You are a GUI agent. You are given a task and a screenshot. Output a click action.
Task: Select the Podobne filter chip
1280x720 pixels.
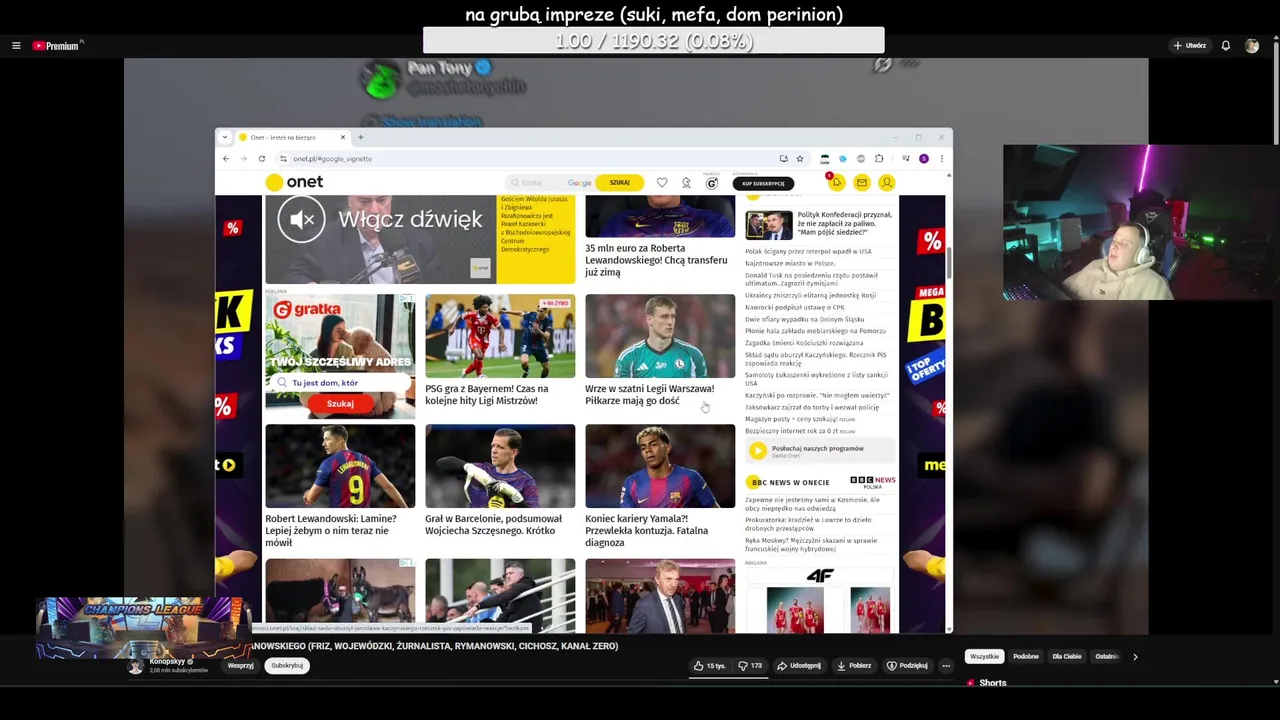pos(1026,657)
